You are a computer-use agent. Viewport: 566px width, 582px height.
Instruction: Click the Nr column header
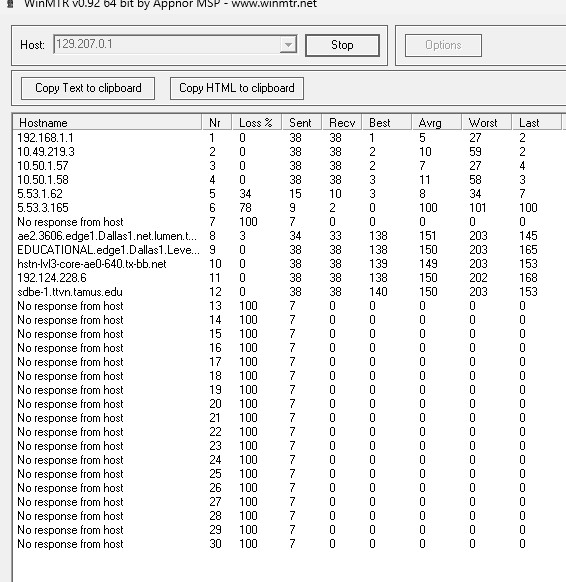(217, 122)
